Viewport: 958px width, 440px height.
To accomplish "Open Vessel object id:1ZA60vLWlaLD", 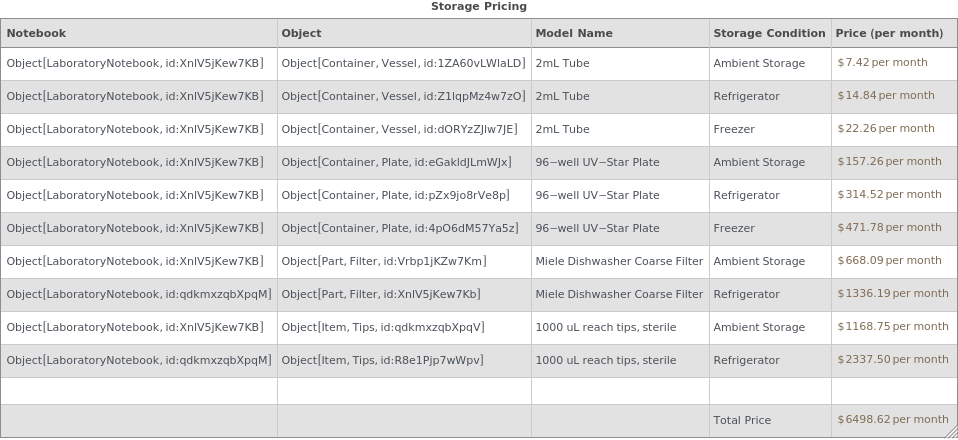I will (x=403, y=63).
